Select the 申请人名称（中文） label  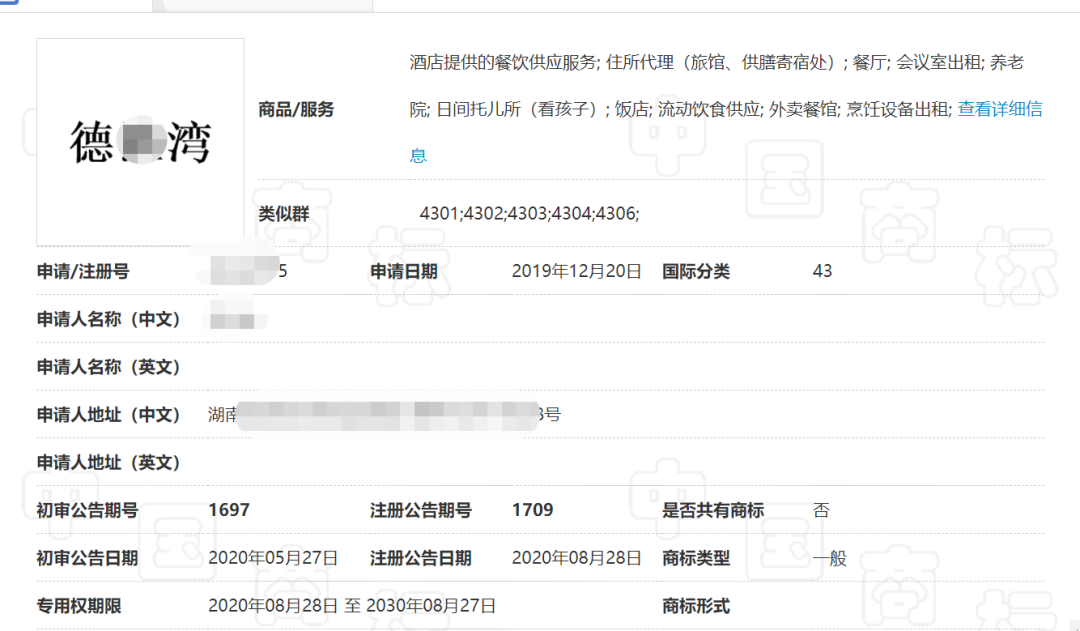109,320
